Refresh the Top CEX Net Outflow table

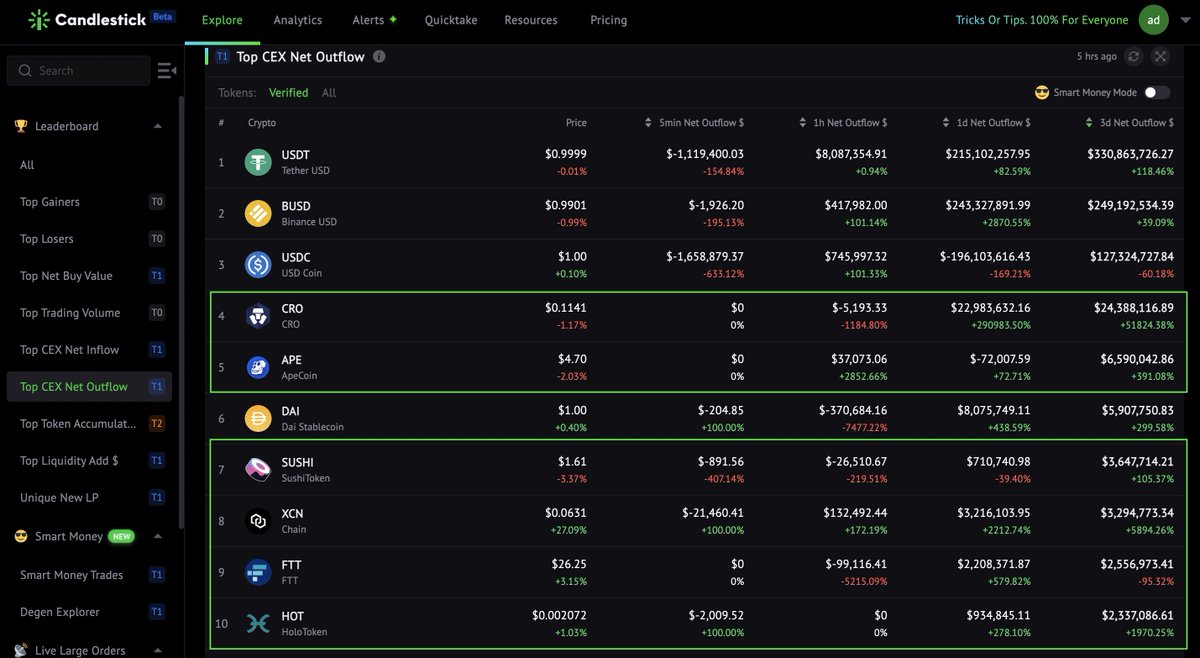(1134, 57)
